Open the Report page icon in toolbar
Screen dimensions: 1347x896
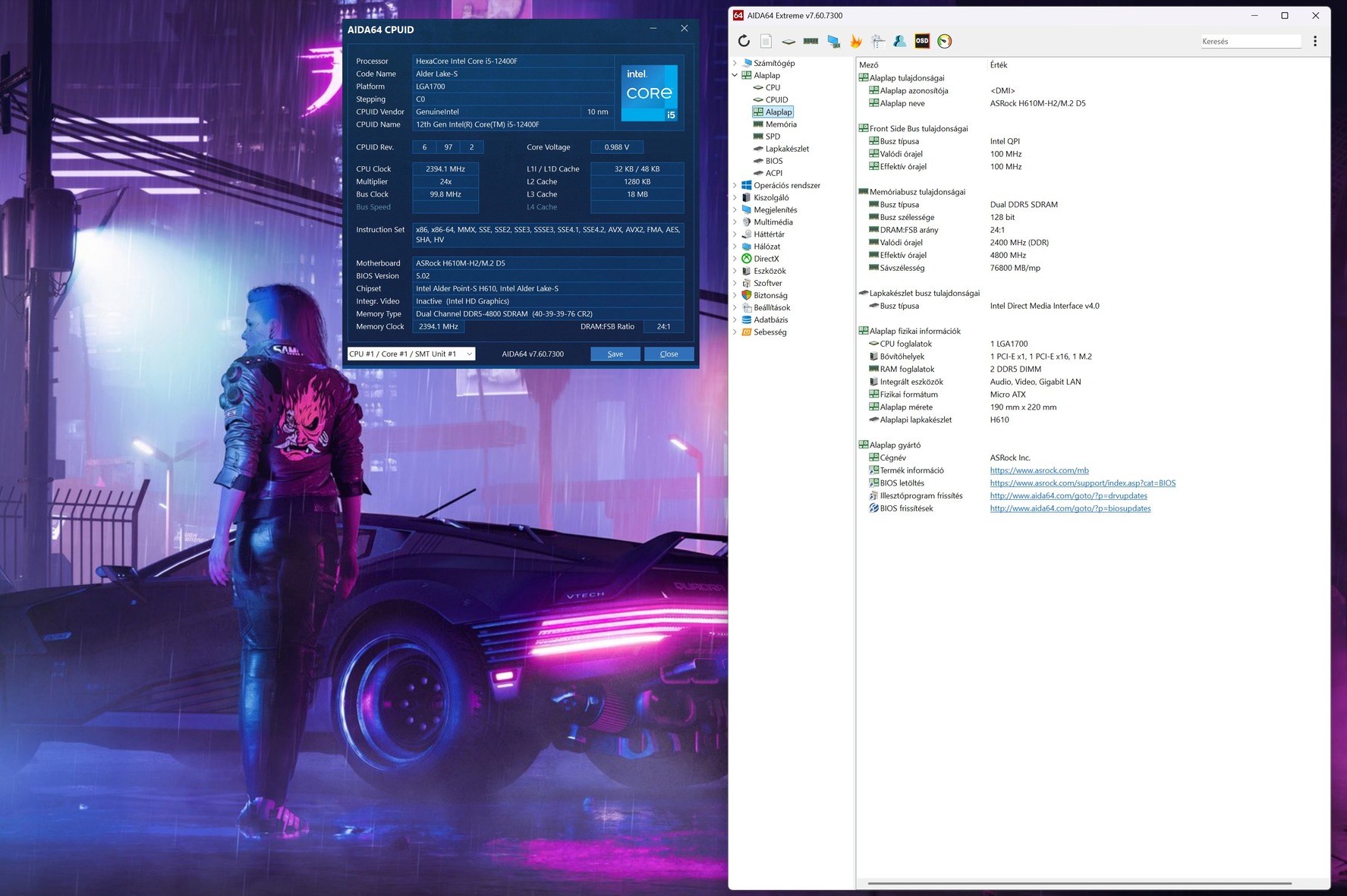click(x=766, y=41)
